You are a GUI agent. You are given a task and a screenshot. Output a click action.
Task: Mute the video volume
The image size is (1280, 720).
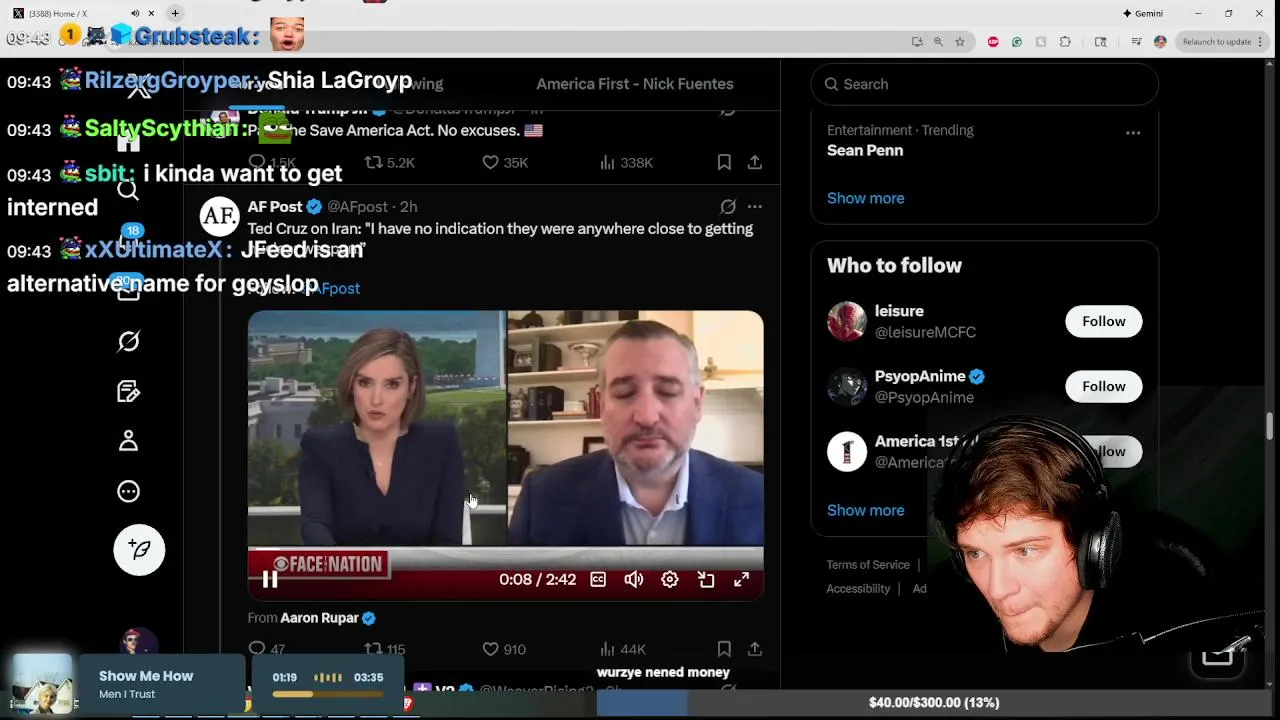click(x=634, y=579)
